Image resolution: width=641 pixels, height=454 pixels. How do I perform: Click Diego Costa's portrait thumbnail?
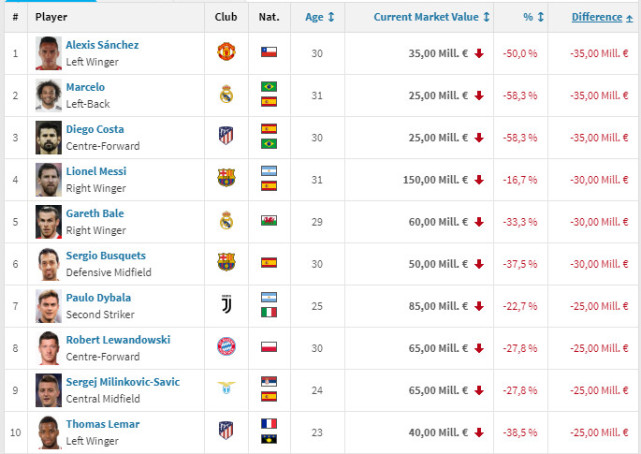[x=47, y=136]
